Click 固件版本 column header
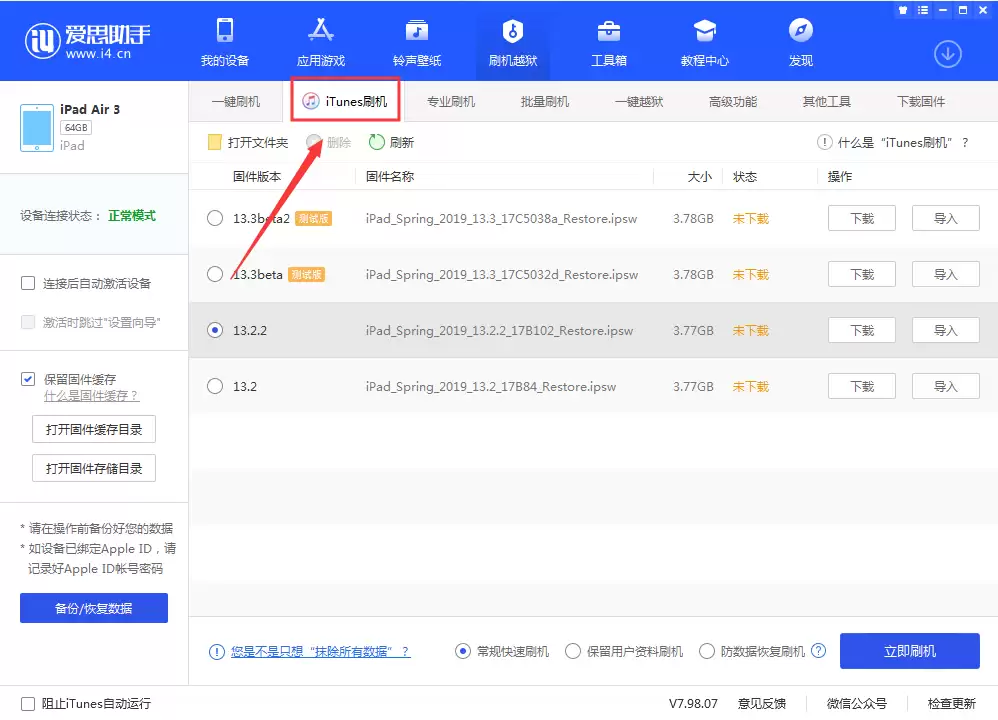Screen dimensions: 998x720 tap(257, 176)
